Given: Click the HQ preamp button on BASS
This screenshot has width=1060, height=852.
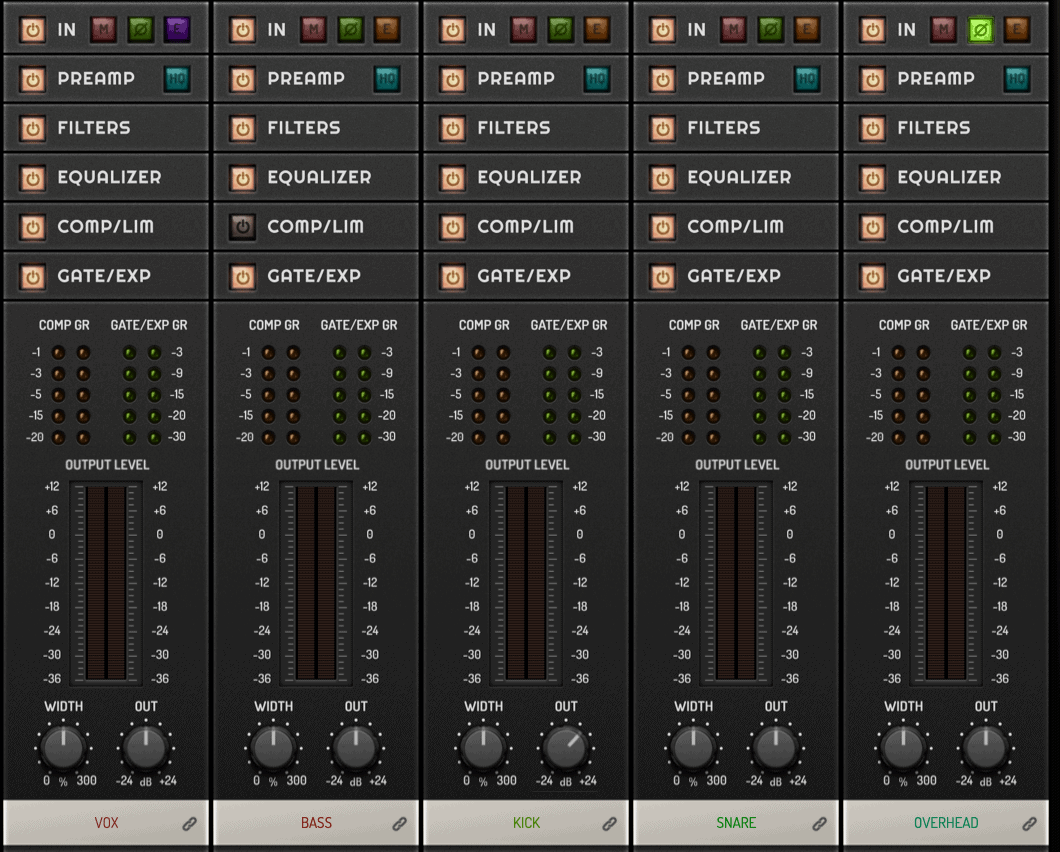Looking at the screenshot, I should pyautogui.click(x=386, y=79).
